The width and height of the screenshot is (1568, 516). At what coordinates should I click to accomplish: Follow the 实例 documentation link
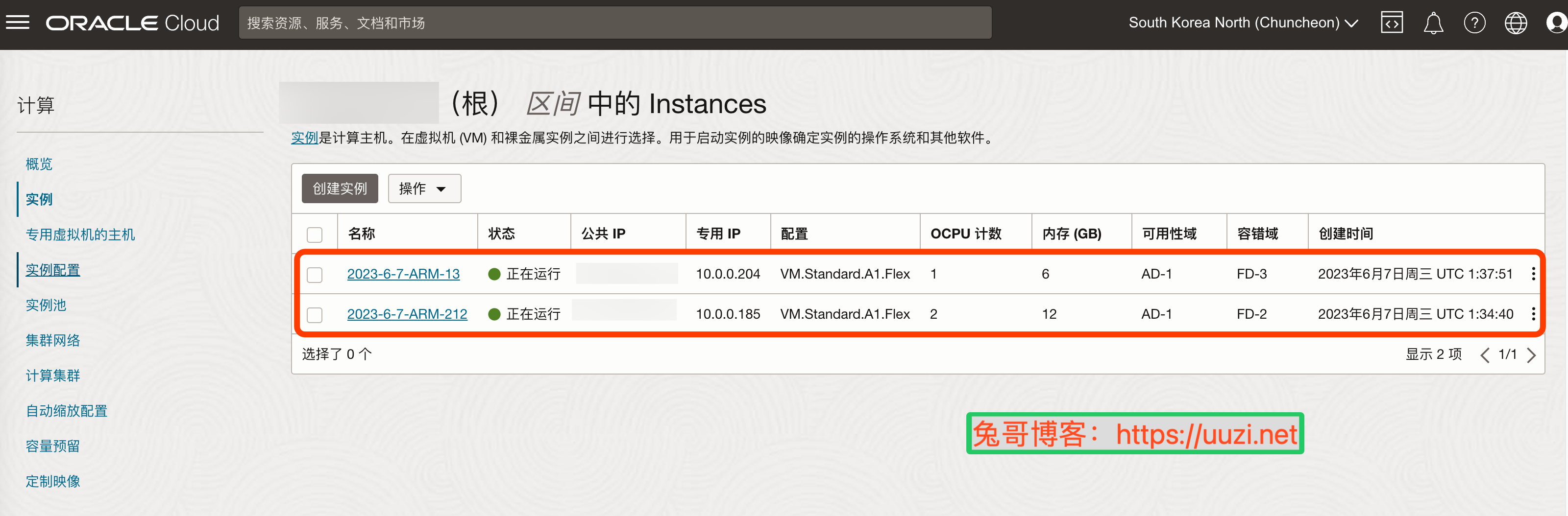(304, 138)
